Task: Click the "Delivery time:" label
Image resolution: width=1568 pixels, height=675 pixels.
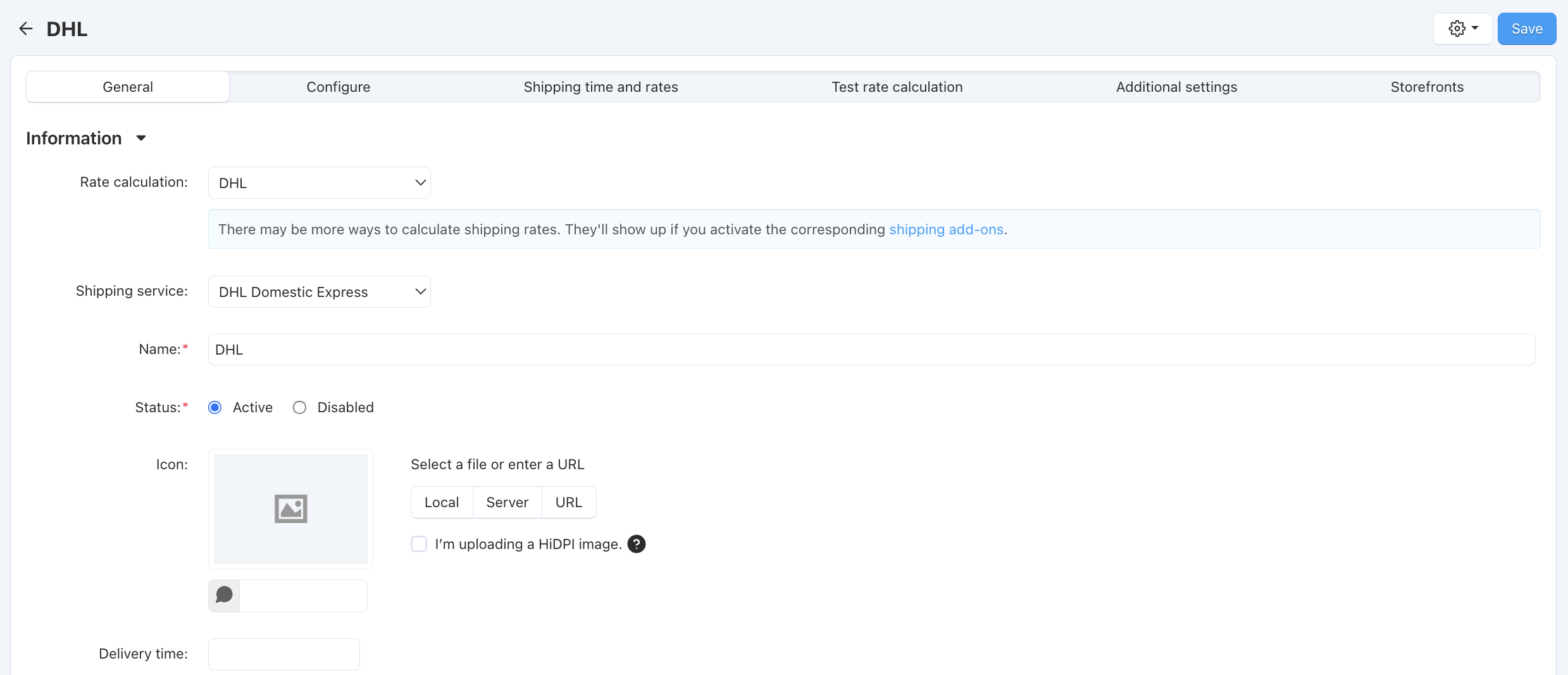Action: (143, 653)
